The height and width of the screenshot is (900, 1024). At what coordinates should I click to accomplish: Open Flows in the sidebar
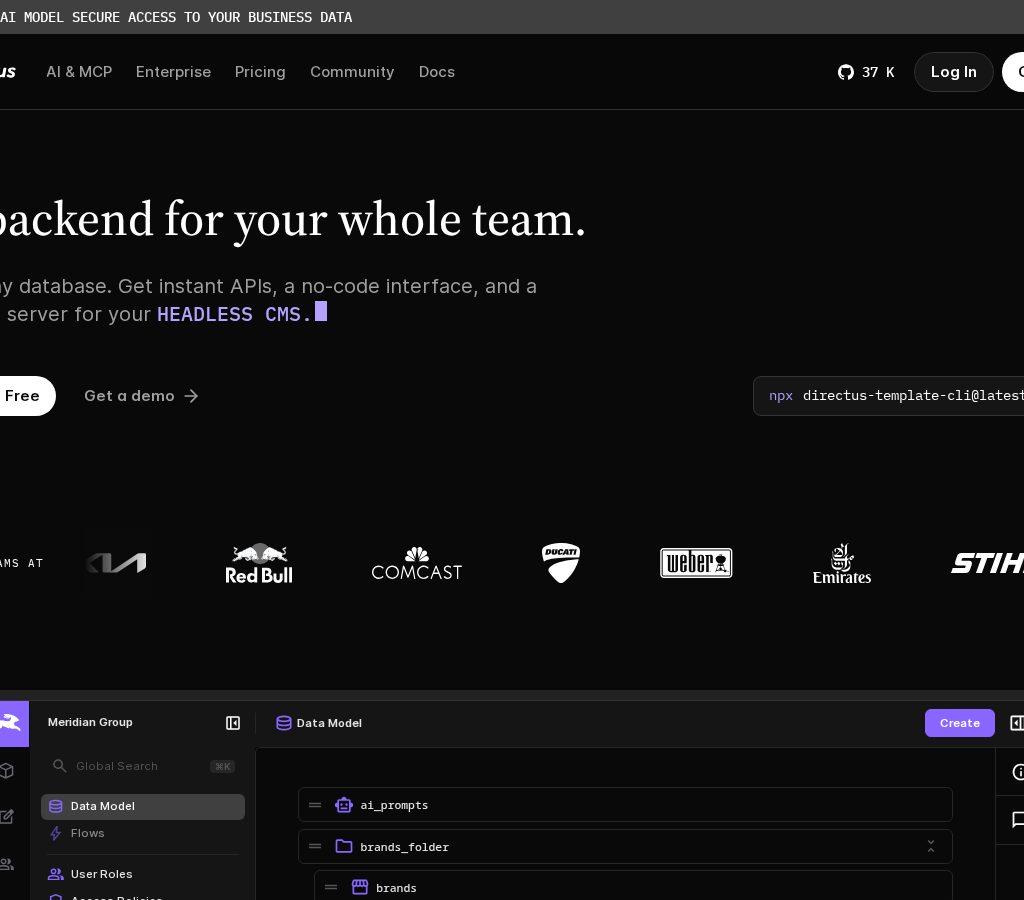click(143, 833)
